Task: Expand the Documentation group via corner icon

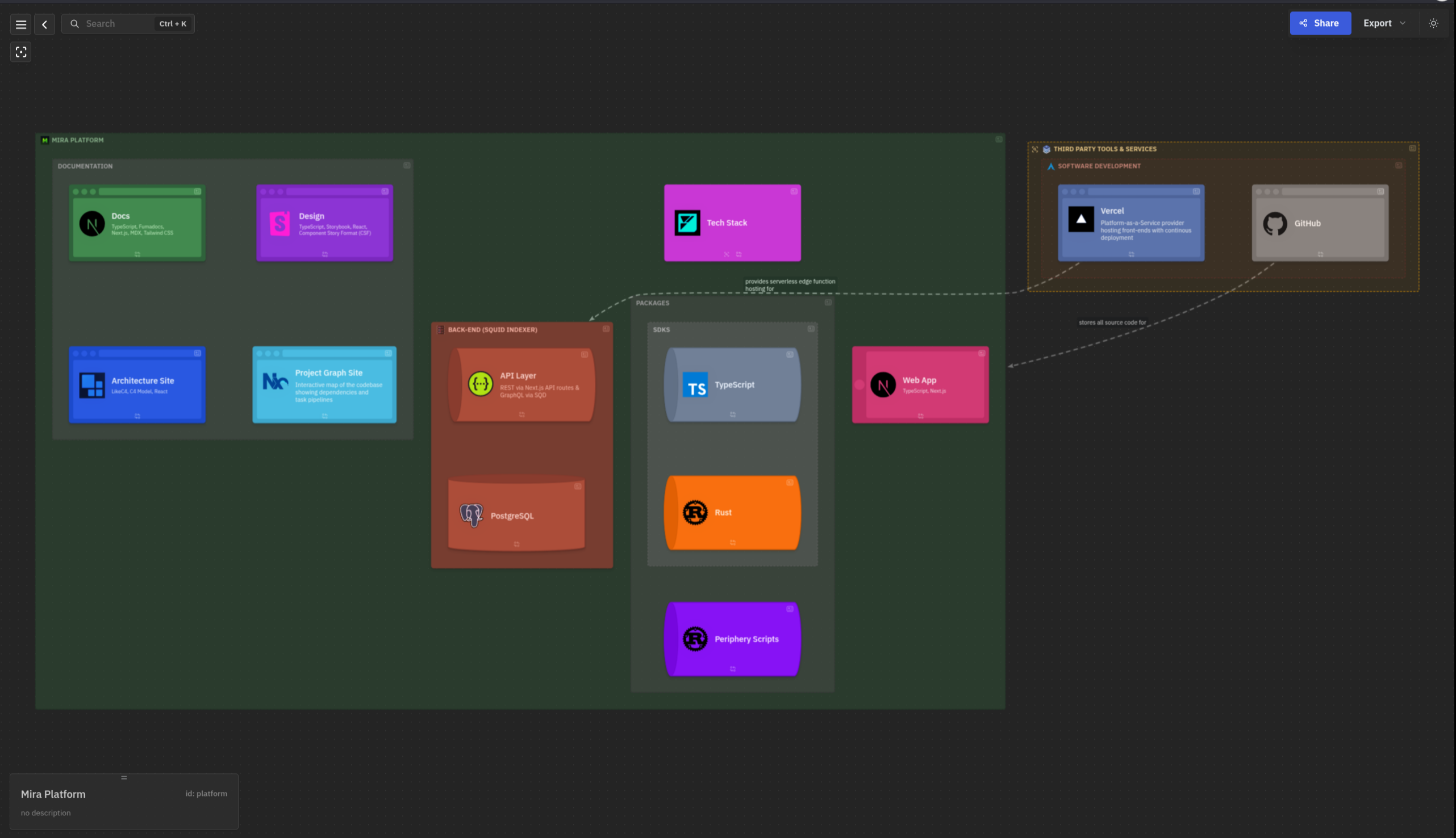Action: pyautogui.click(x=406, y=166)
